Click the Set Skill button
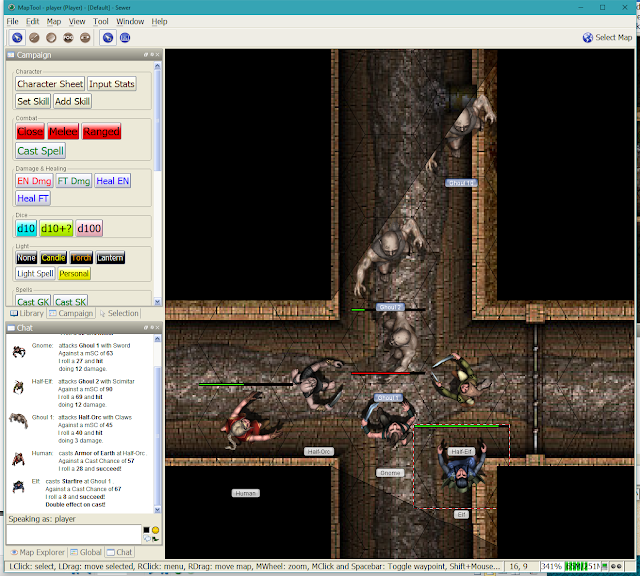The height and width of the screenshot is (576, 640). pos(33,101)
